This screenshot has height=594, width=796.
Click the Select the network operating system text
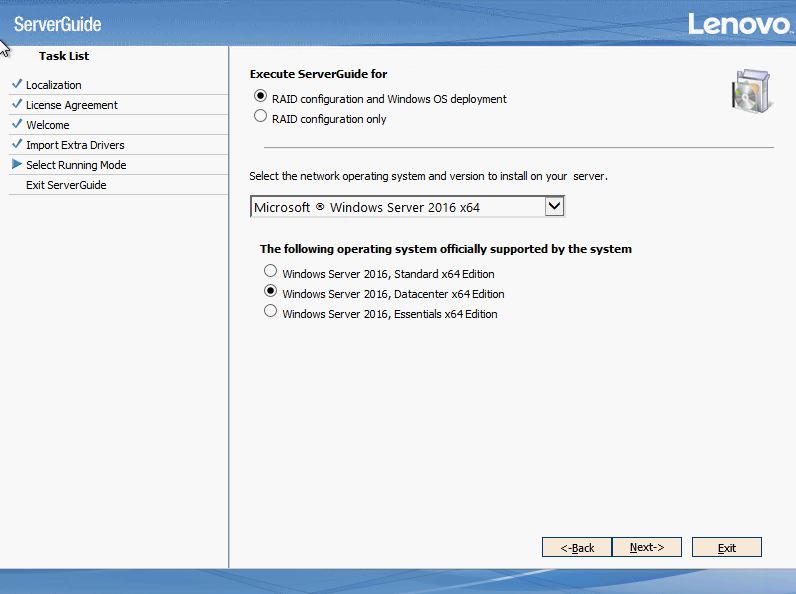pyautogui.click(x=428, y=176)
